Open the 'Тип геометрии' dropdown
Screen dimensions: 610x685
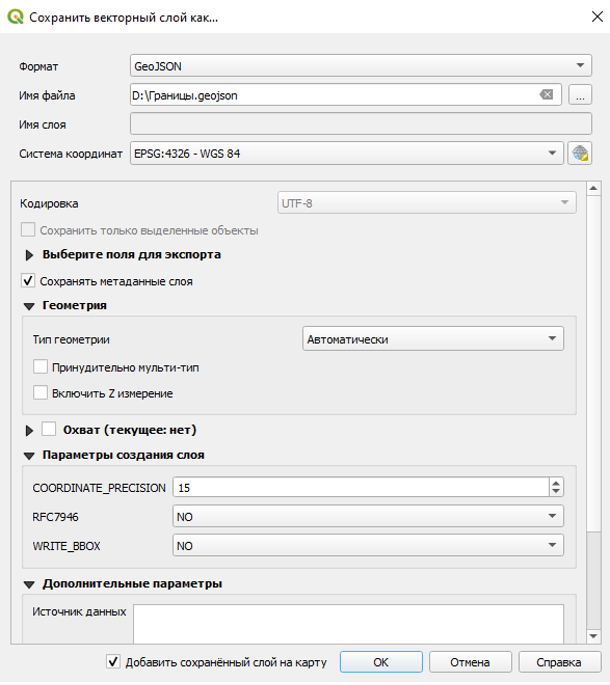[x=432, y=339]
